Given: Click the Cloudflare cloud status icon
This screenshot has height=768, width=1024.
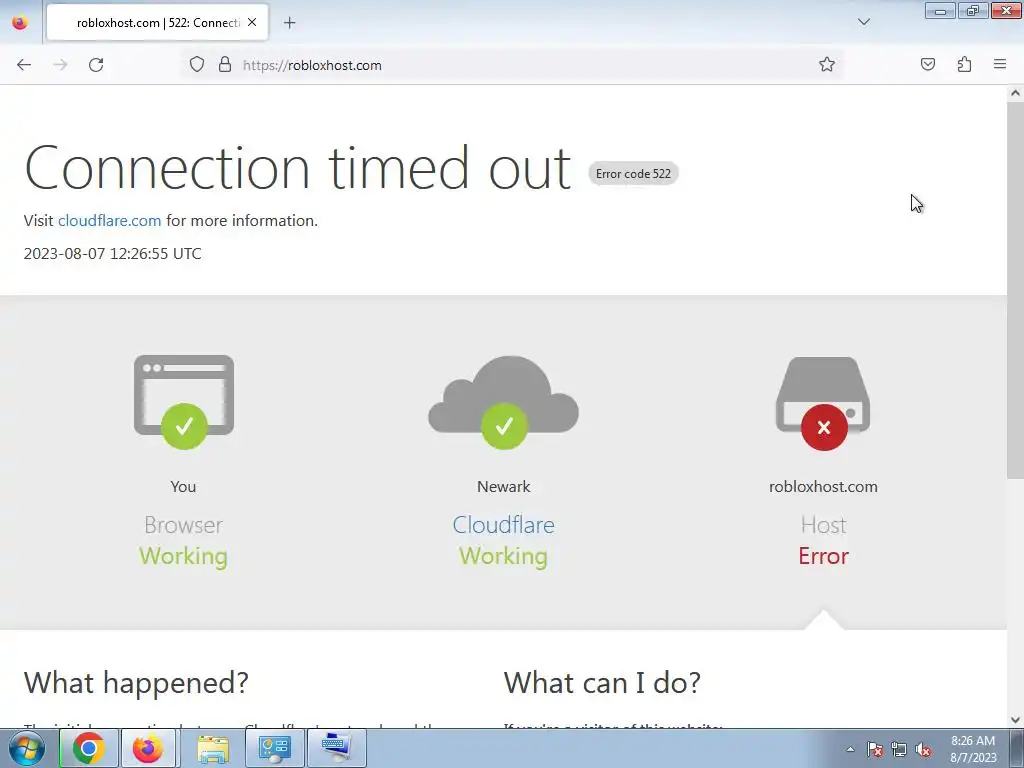Looking at the screenshot, I should tap(504, 402).
